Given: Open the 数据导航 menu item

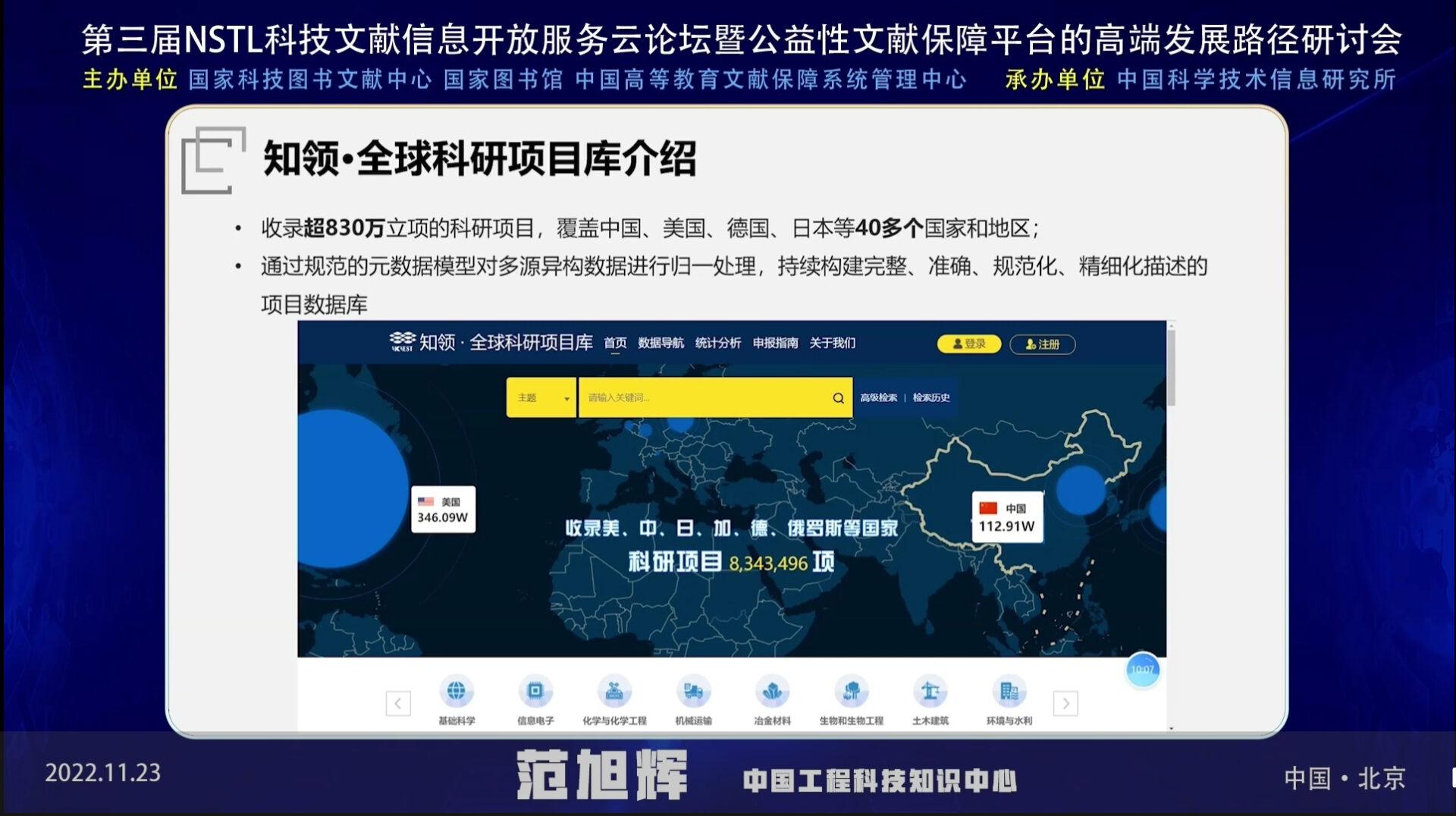Looking at the screenshot, I should coord(661,343).
